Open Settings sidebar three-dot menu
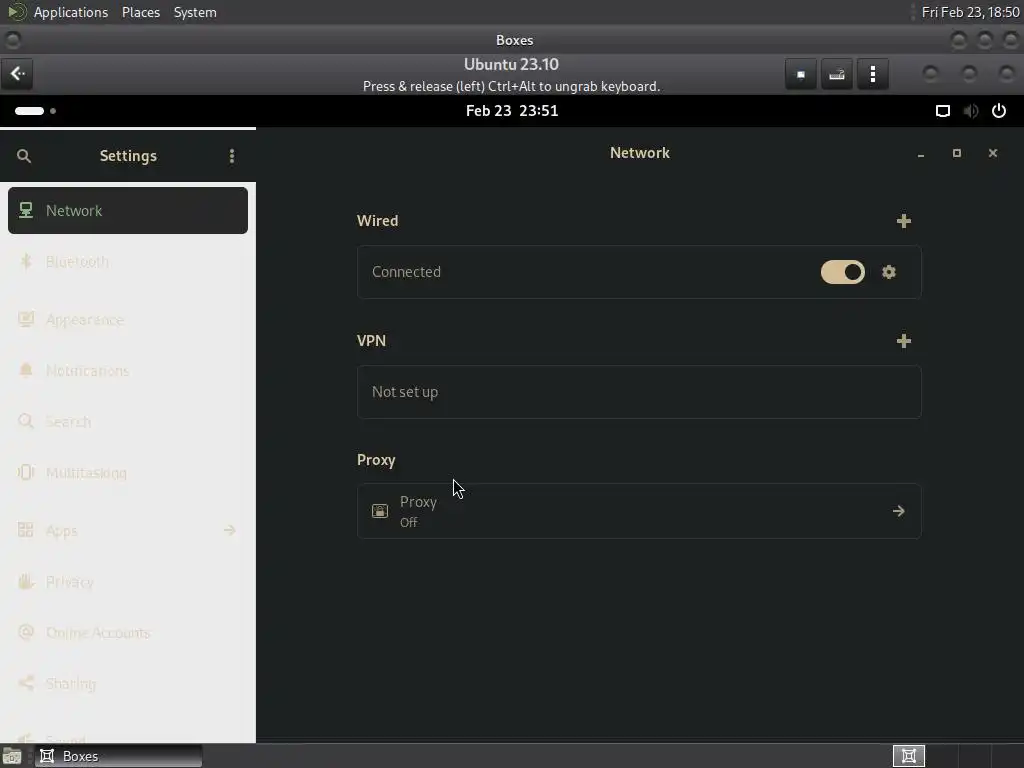Image resolution: width=1024 pixels, height=768 pixels. [x=232, y=156]
